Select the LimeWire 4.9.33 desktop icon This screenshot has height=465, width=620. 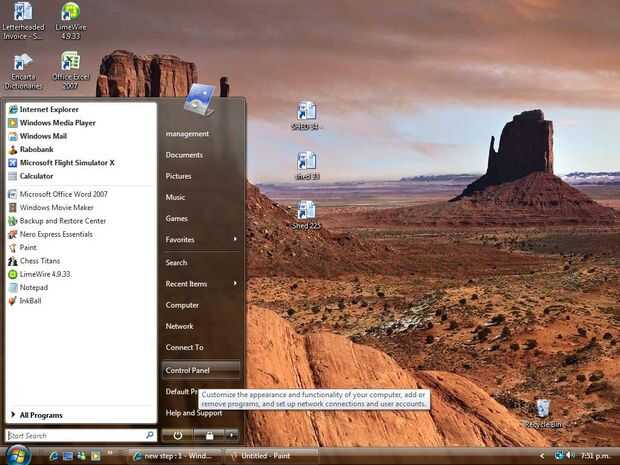pyautogui.click(x=71, y=21)
